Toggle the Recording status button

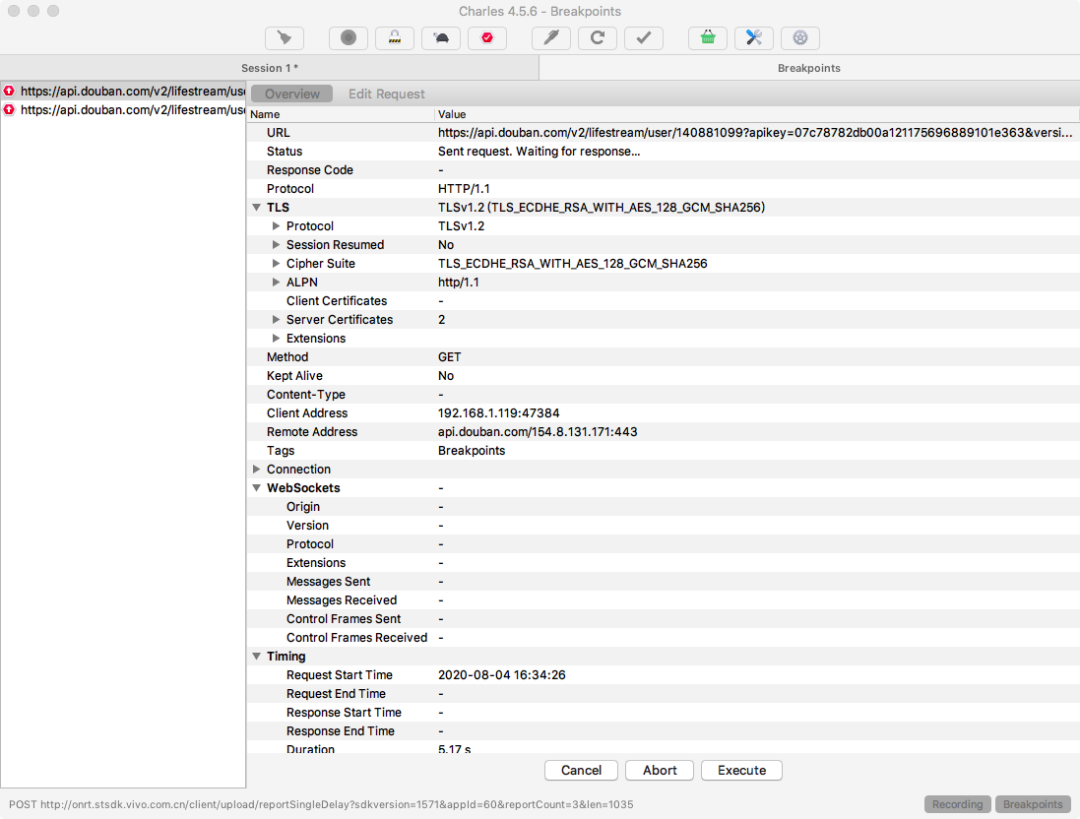click(957, 804)
